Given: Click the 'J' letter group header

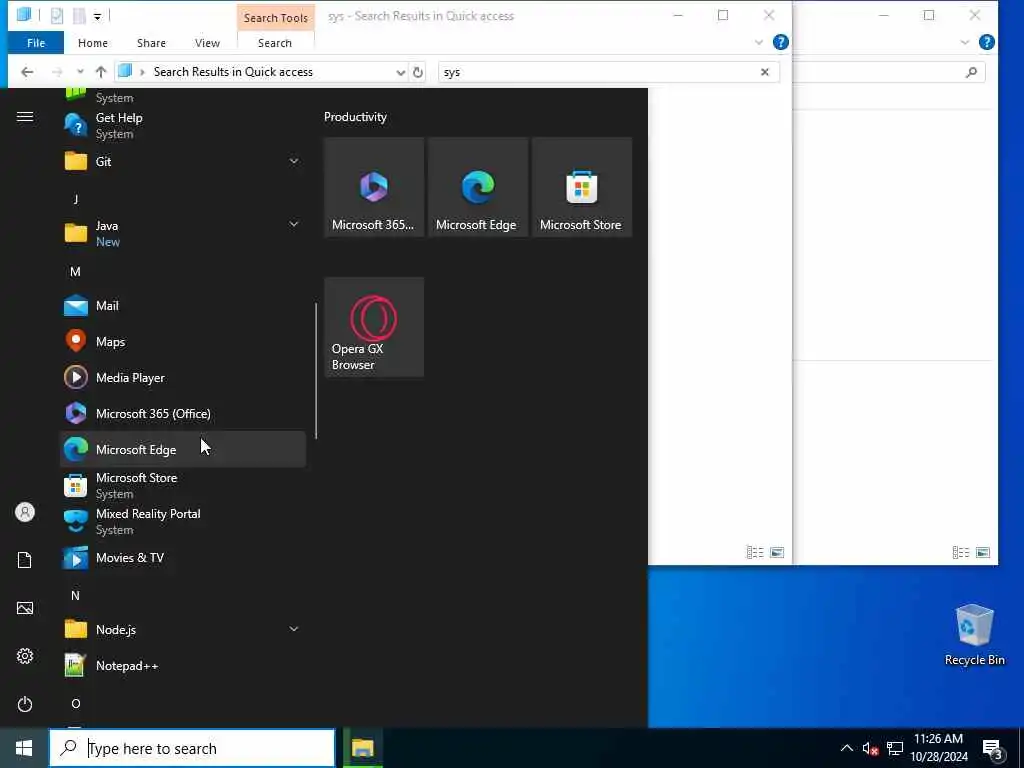Looking at the screenshot, I should pos(76,199).
